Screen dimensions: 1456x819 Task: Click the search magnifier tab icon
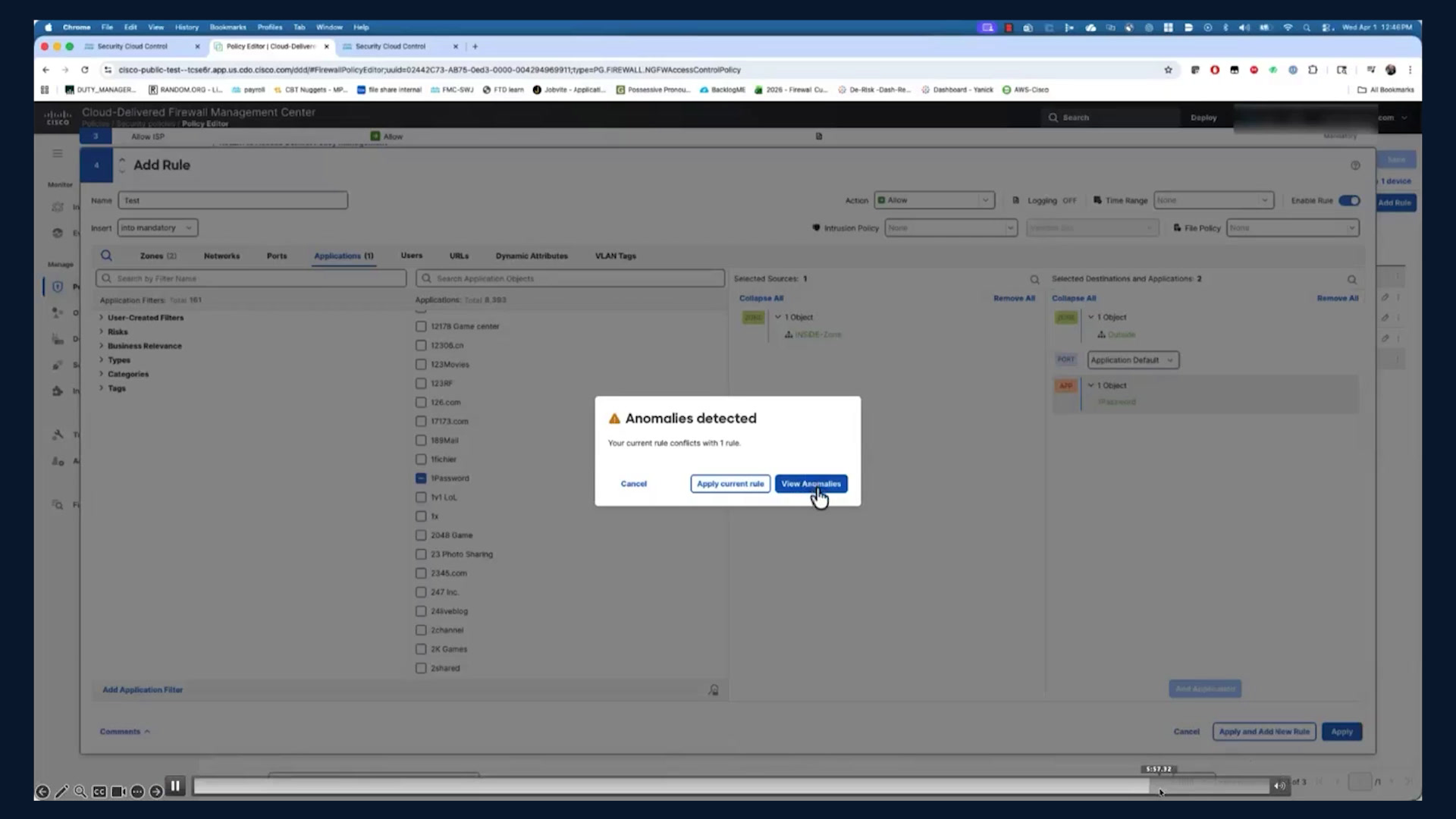(x=107, y=256)
